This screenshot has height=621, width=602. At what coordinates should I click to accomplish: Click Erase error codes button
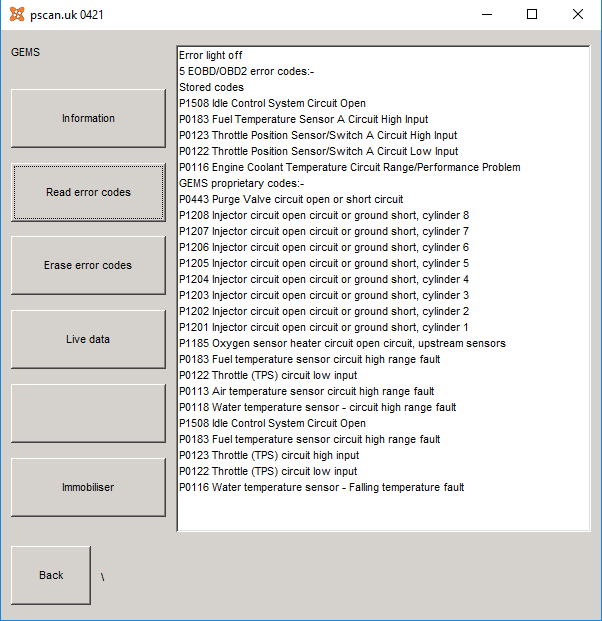coord(88,265)
